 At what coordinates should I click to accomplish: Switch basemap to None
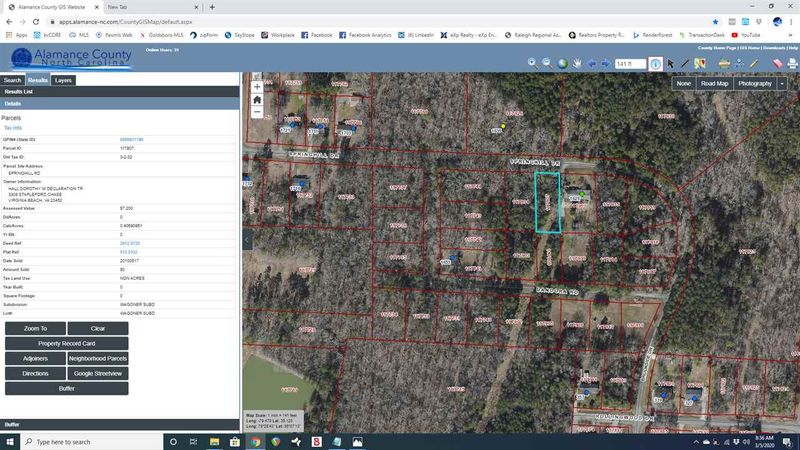coord(684,84)
